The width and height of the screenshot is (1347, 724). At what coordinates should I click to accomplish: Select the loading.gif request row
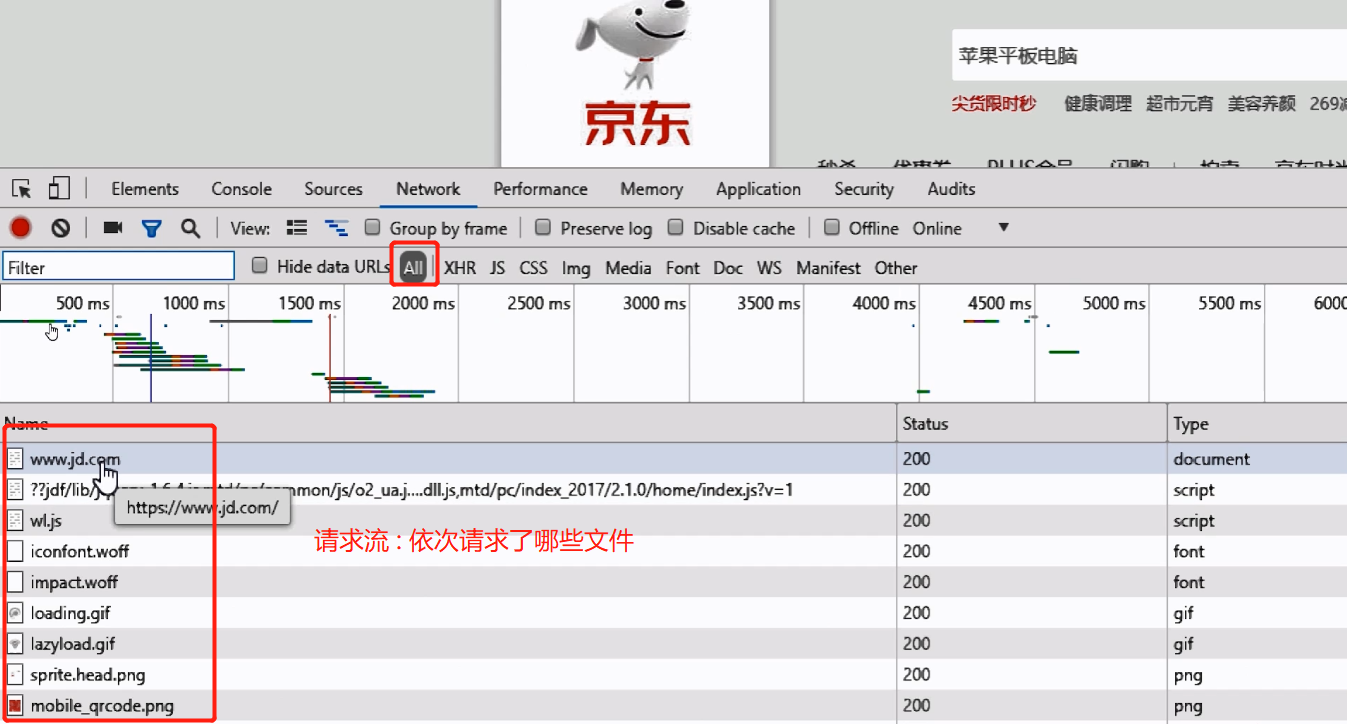point(673,613)
